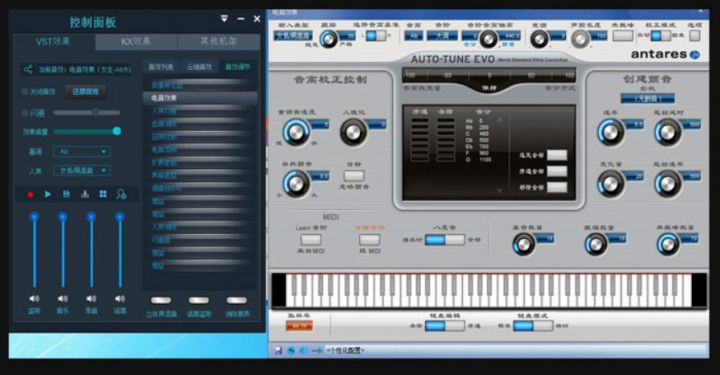Click the tracking knob in Auto-Tune top row
This screenshot has width=720, height=375.
pos(328,39)
